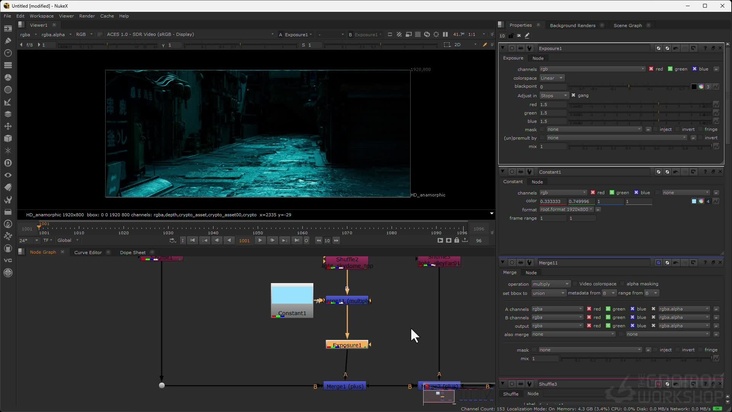Switch to Curve Editor tab
Viewport: 732px width, 412px height.
pyautogui.click(x=88, y=252)
